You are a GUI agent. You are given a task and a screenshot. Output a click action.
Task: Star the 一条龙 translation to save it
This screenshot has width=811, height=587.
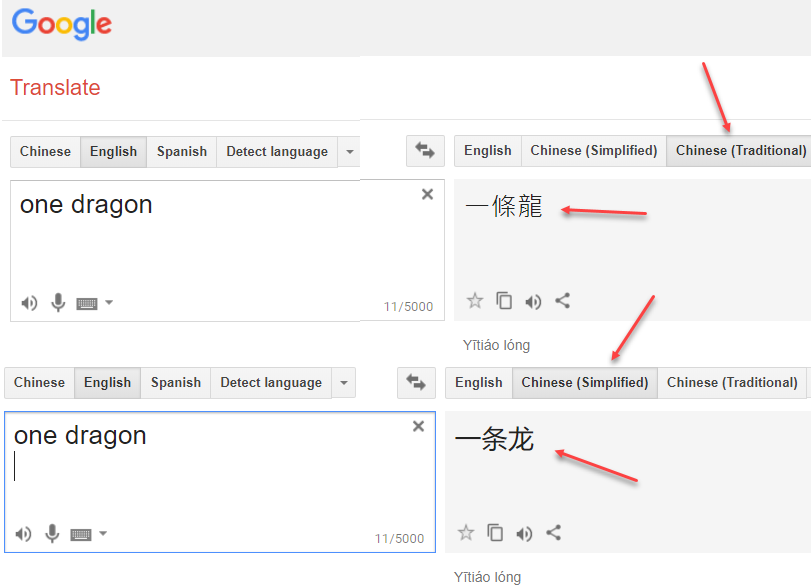coord(466,533)
